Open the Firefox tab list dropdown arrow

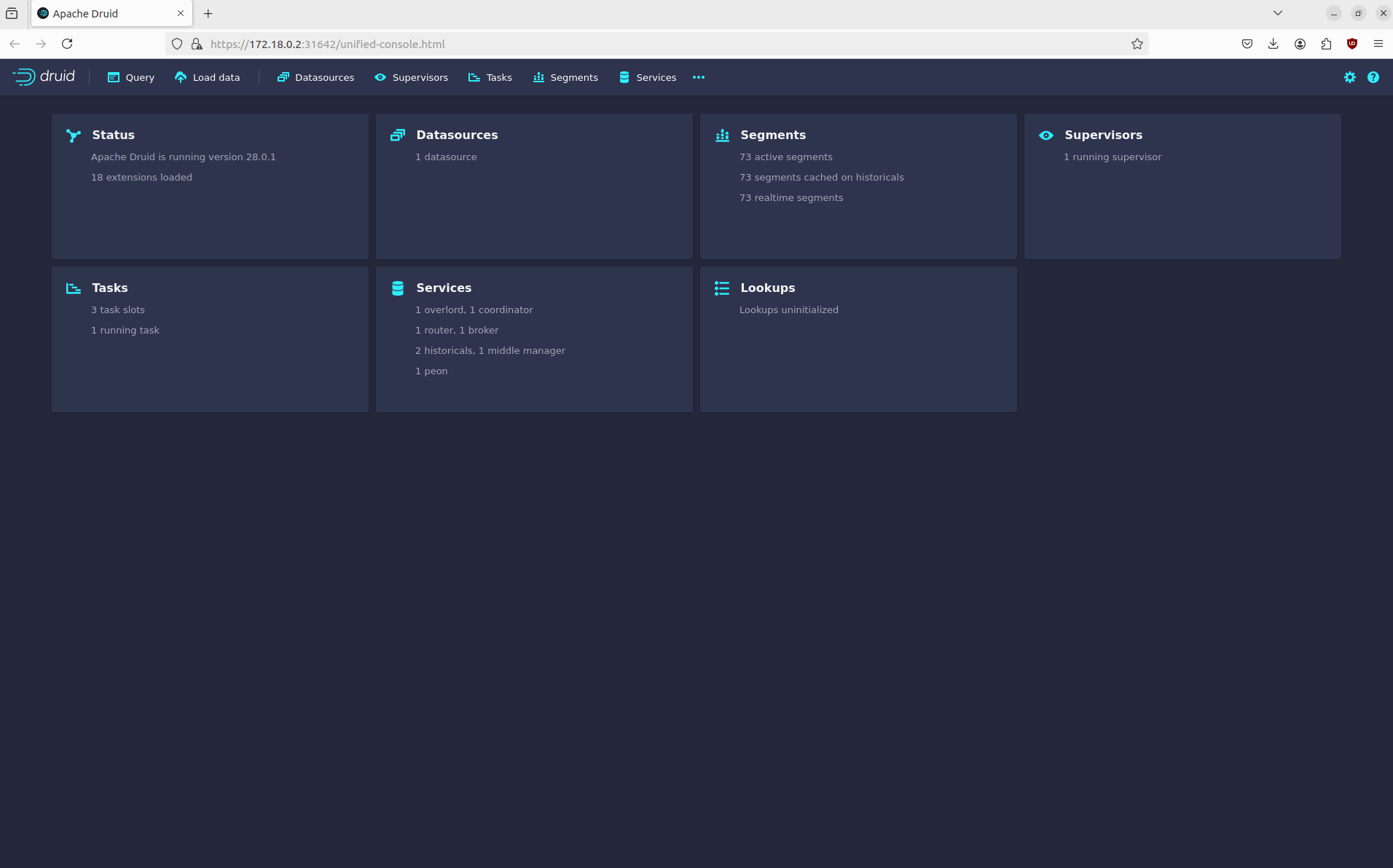coord(1277,13)
